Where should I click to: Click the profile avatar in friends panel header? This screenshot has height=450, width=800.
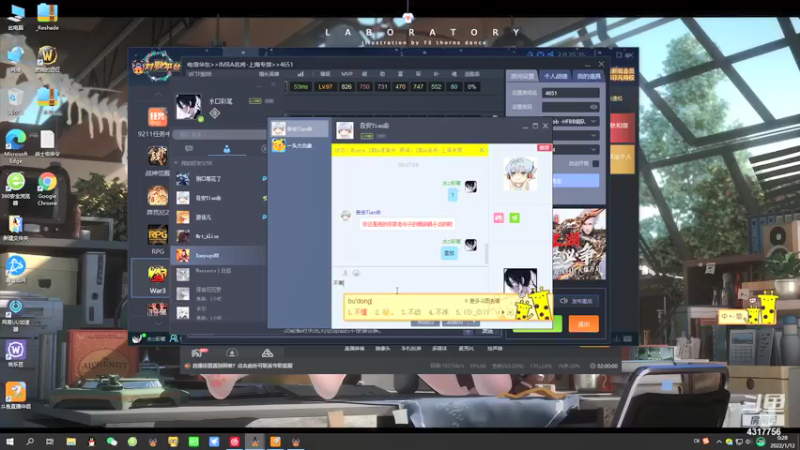188,107
